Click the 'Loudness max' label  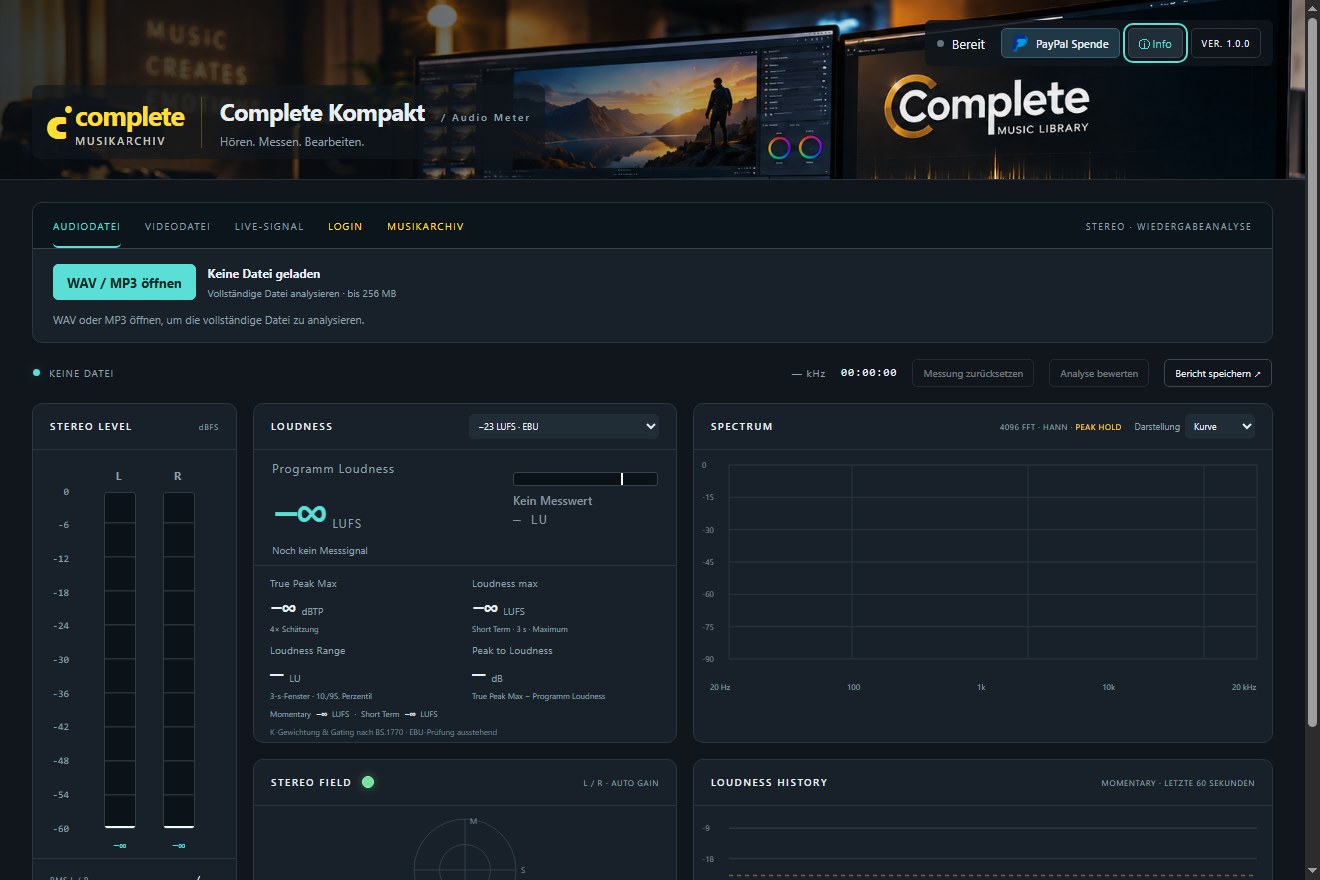505,584
